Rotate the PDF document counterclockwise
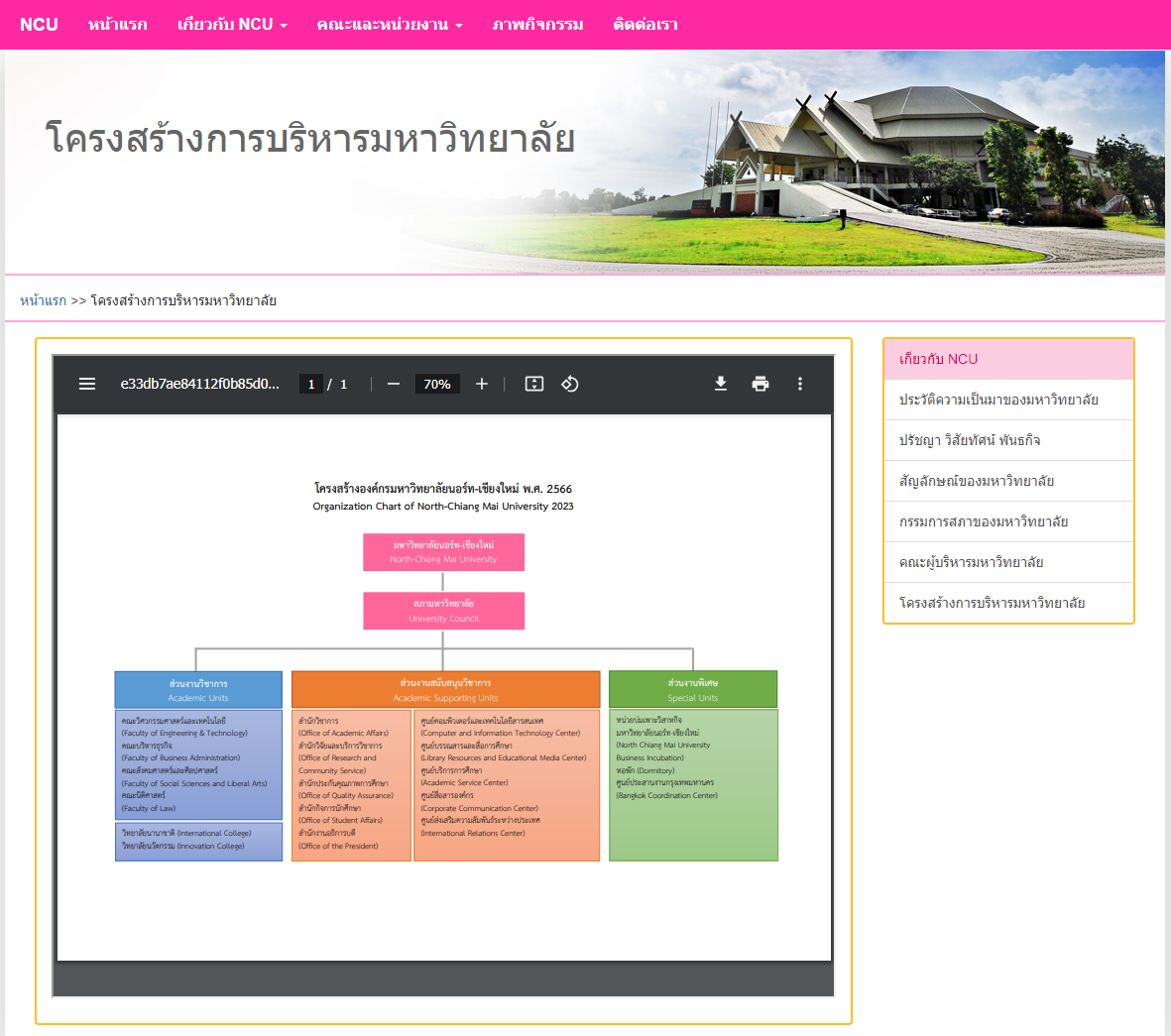This screenshot has height=1036, width=1171. [x=570, y=384]
